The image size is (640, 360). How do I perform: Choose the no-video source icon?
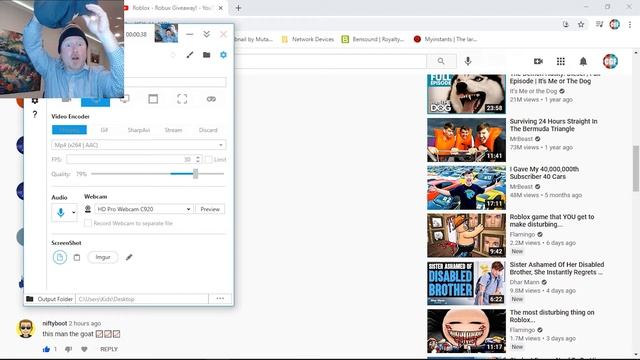tap(211, 99)
